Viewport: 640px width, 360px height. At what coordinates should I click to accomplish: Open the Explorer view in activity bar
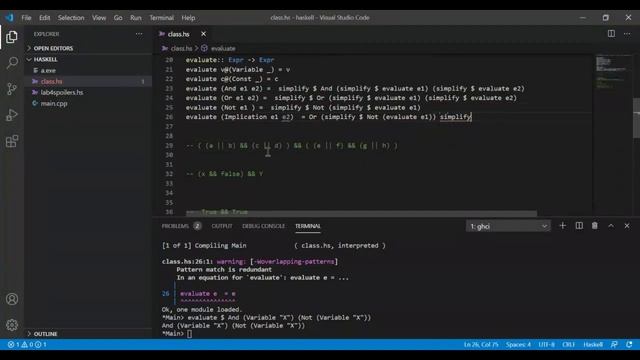point(12,37)
